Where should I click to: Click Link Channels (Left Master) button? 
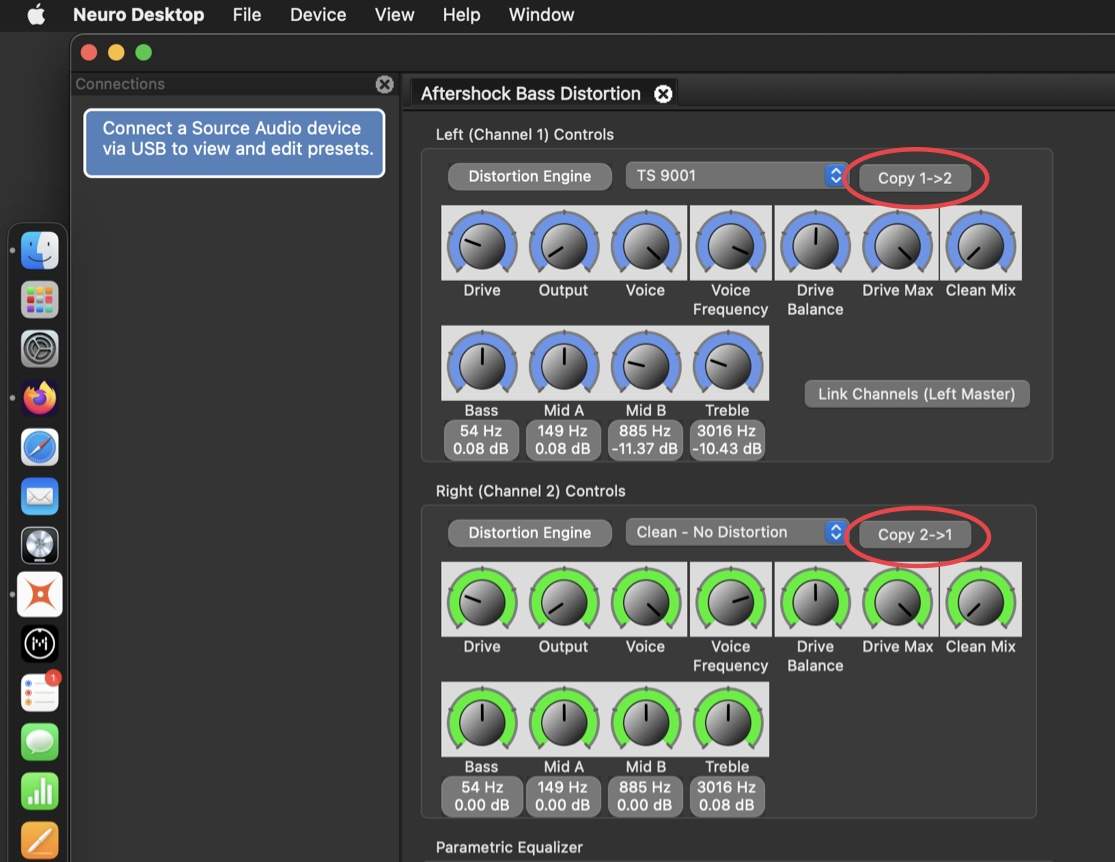click(917, 394)
